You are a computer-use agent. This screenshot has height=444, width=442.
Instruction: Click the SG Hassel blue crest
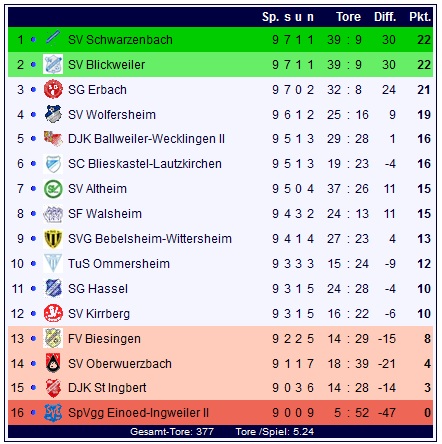[53, 288]
